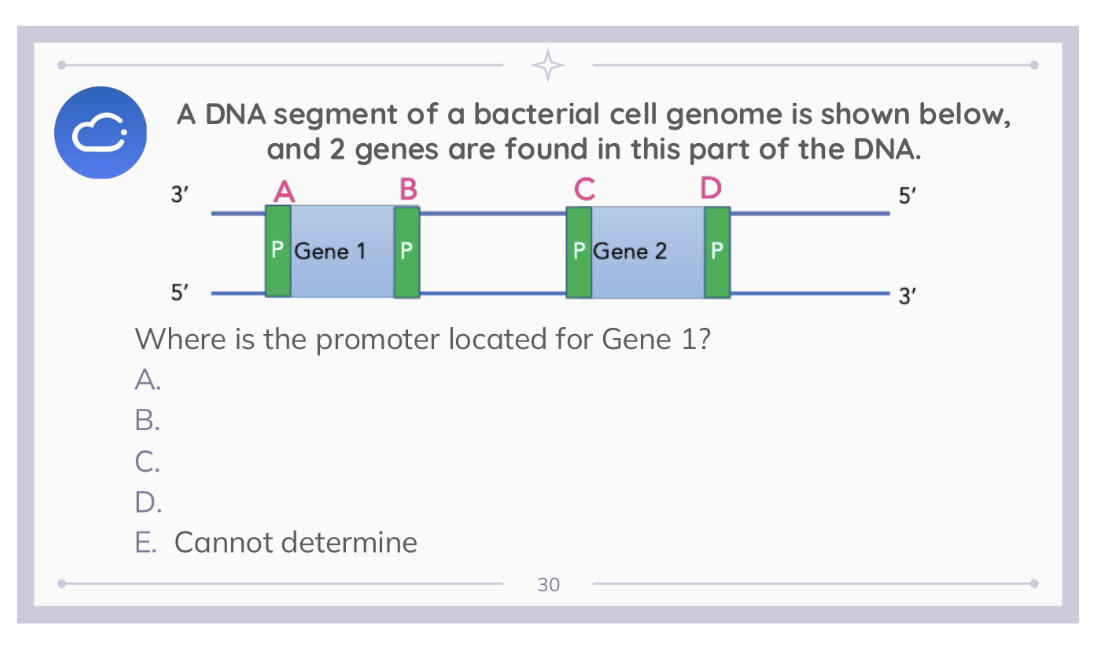Select the Gene 1 box in the diagram
The height and width of the screenshot is (650, 1096).
(x=342, y=251)
